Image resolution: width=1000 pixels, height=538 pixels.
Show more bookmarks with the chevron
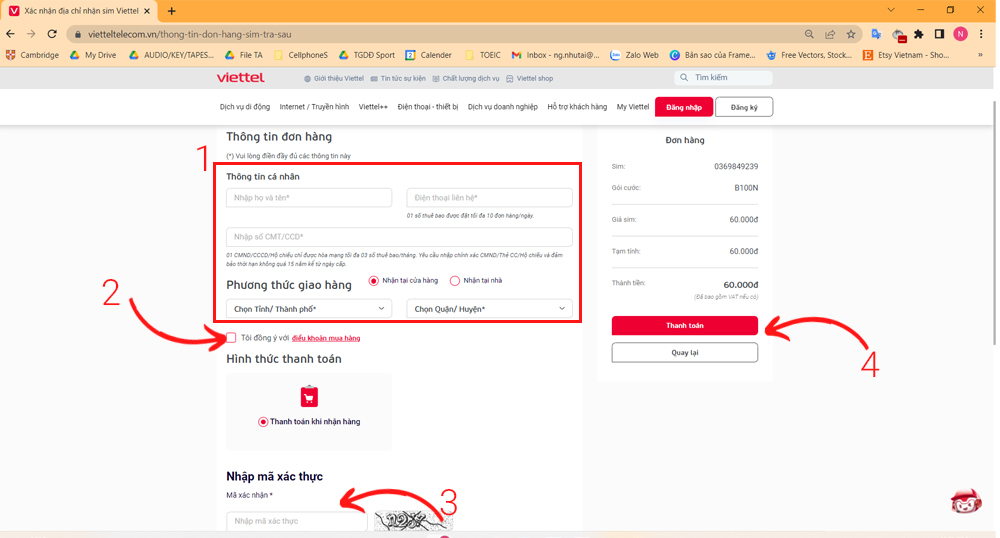point(980,55)
